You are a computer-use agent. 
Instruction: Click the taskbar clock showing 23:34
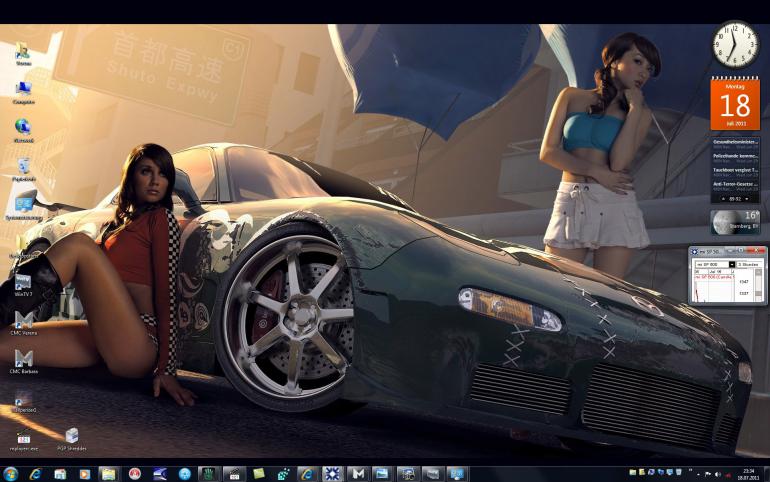(747, 473)
